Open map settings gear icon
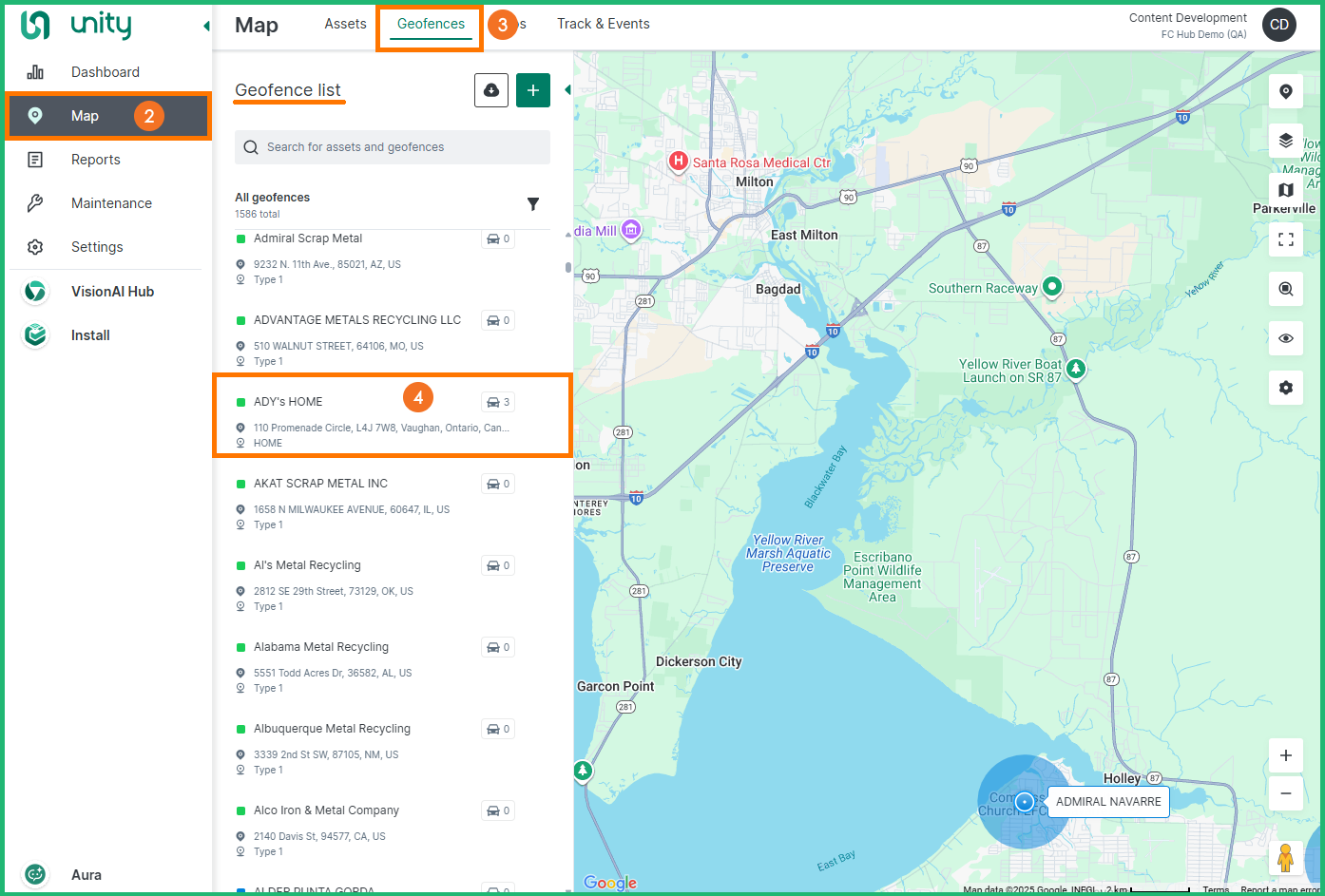1325x896 pixels. (x=1285, y=388)
